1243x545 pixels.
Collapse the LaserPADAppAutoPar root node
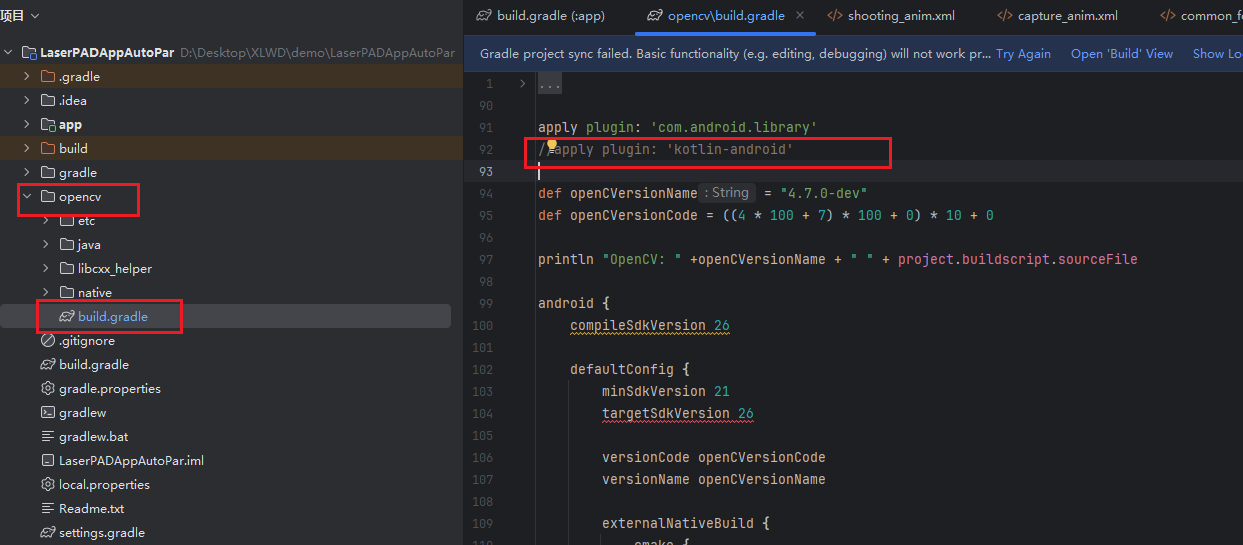coord(9,52)
